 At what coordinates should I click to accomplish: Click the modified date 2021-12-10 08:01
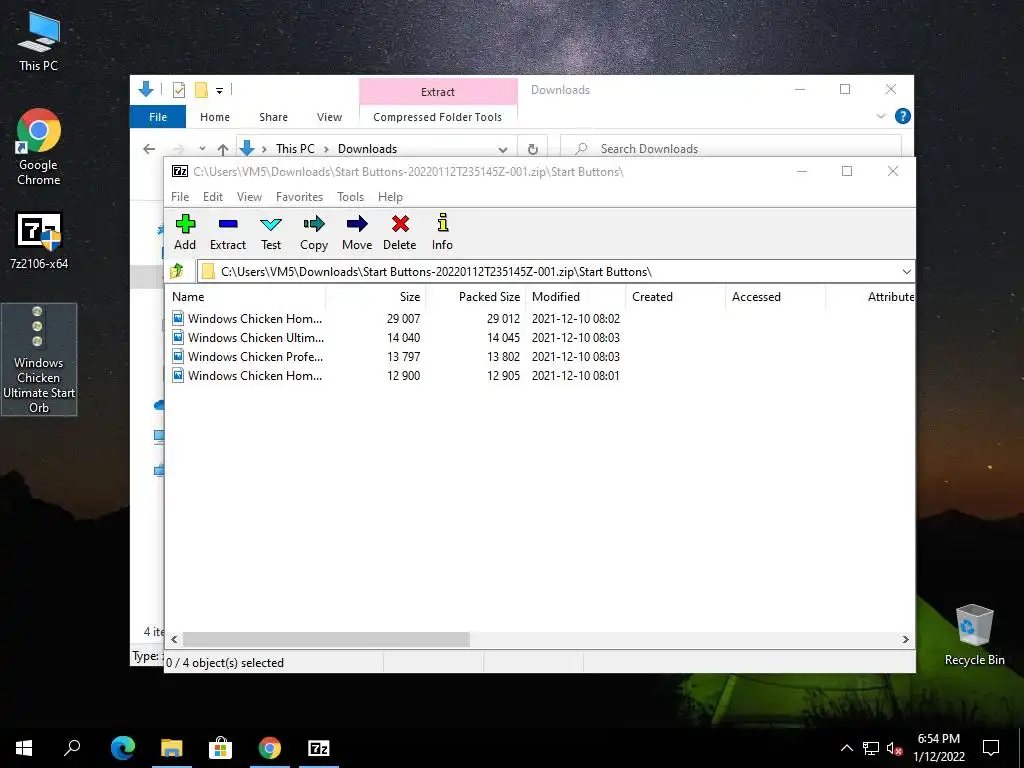pos(575,376)
